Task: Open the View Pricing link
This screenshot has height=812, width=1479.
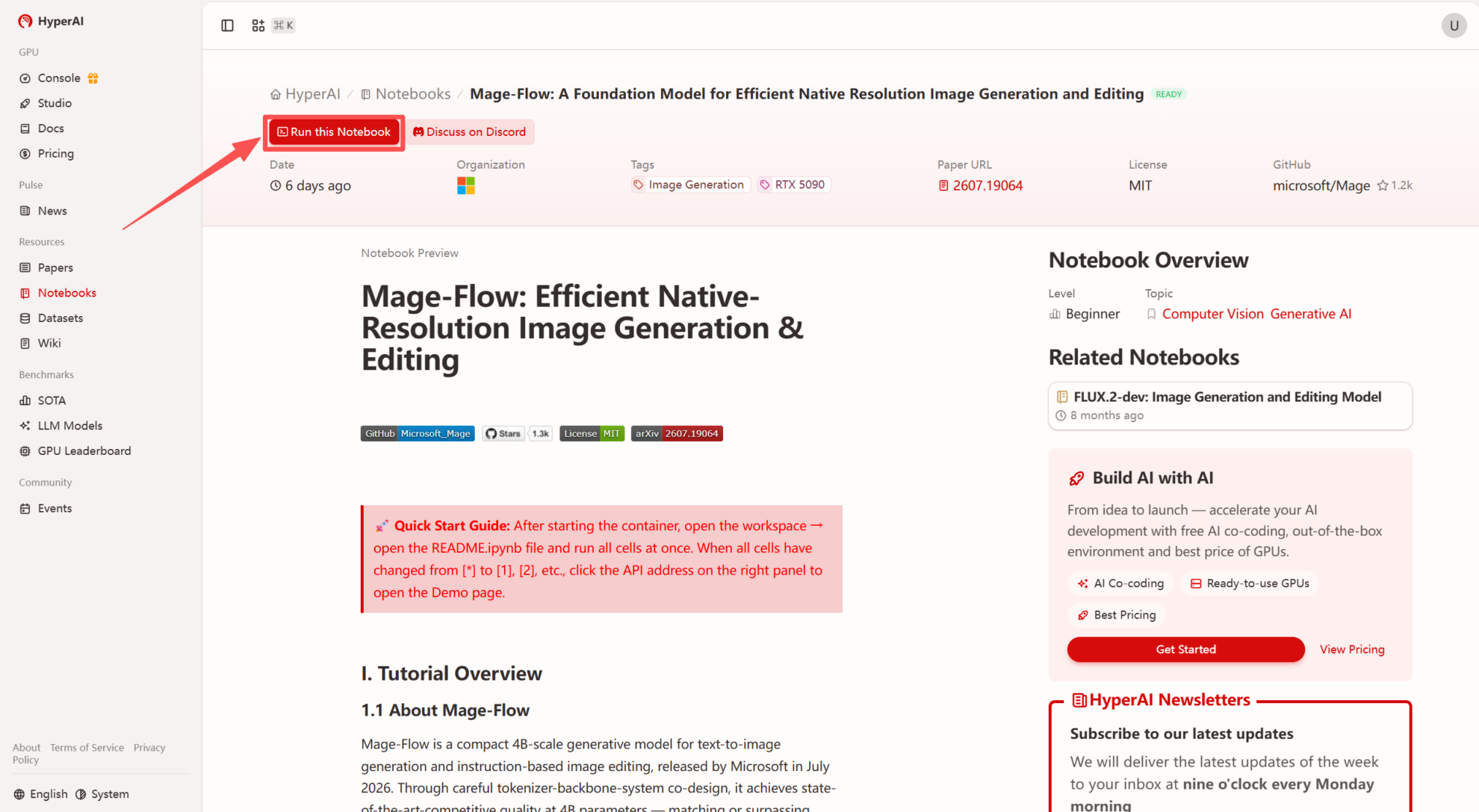Action: [1352, 650]
